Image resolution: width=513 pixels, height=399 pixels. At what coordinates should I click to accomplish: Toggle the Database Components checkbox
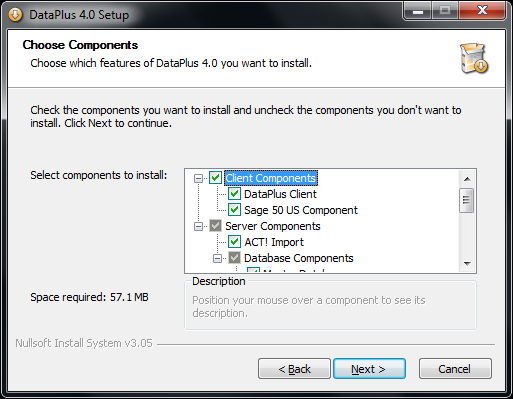(234, 258)
